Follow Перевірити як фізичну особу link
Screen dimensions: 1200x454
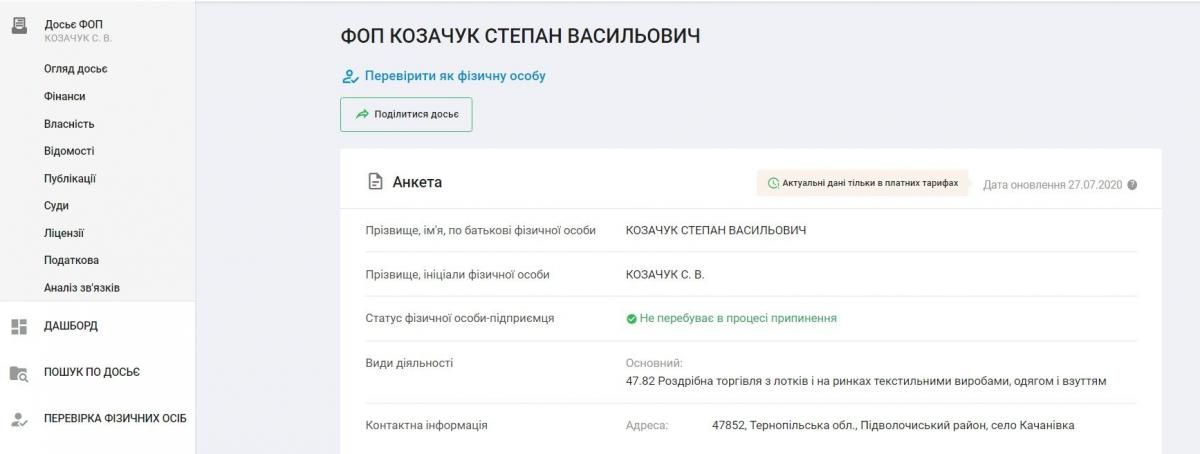[x=455, y=76]
